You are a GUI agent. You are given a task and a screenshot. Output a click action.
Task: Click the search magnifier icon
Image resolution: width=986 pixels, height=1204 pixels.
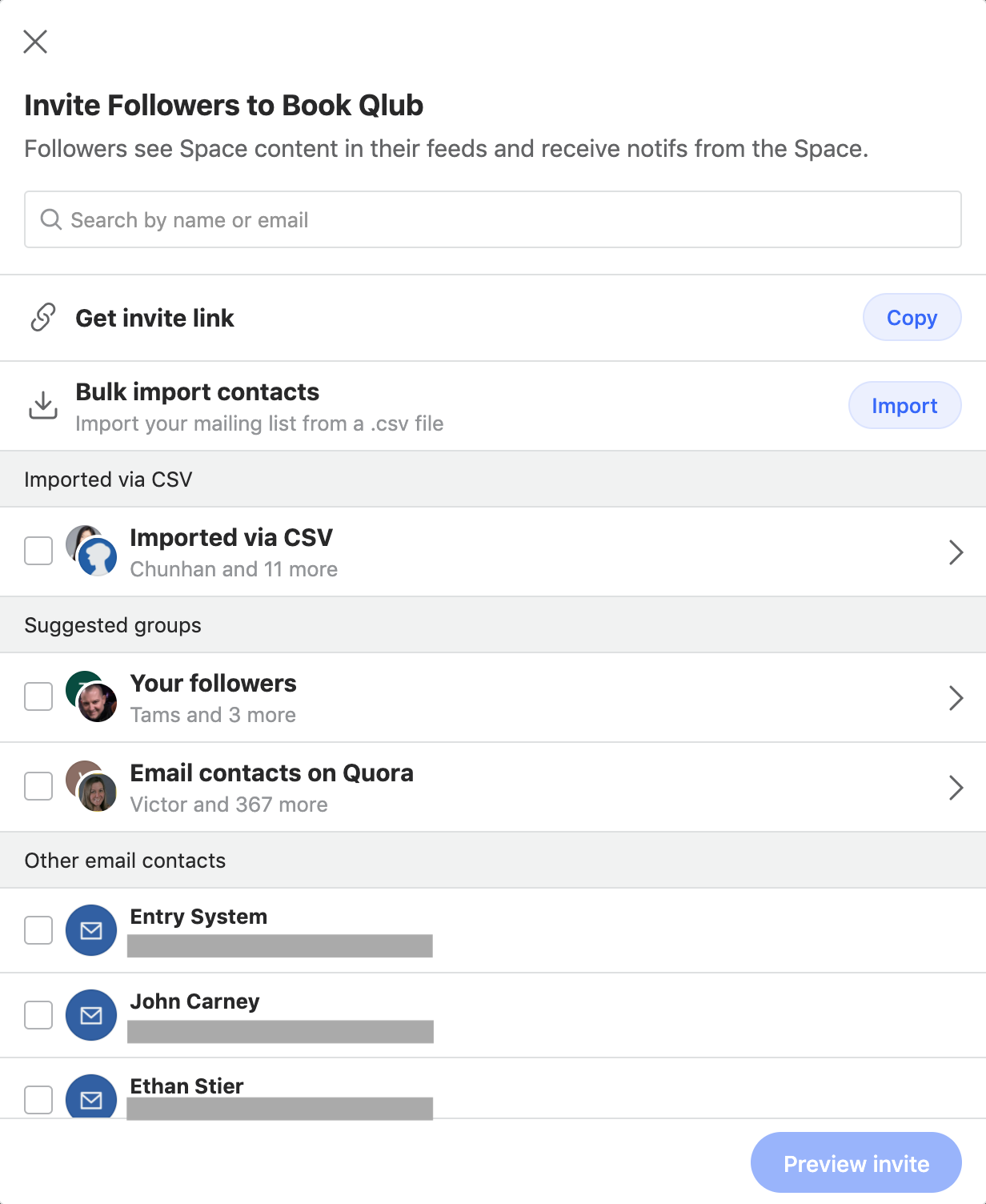point(51,219)
